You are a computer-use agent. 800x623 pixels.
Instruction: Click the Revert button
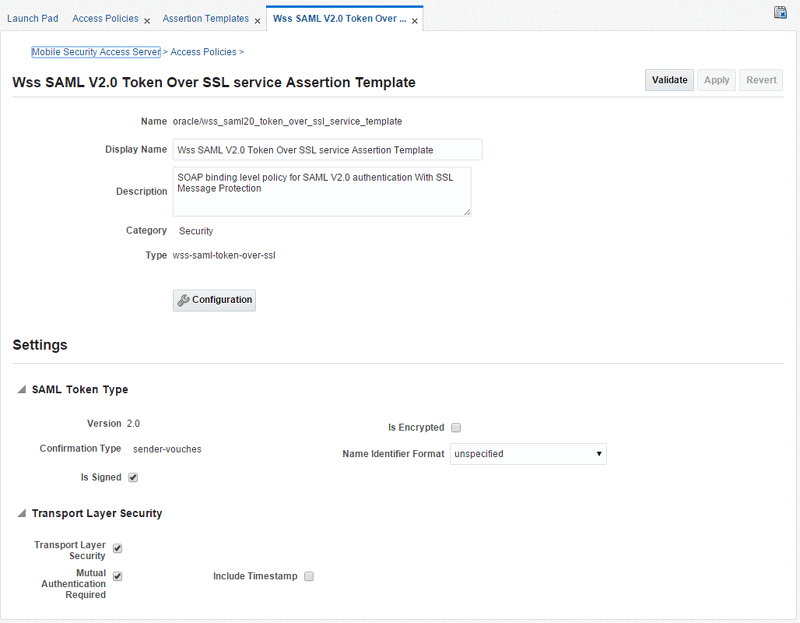pos(761,80)
